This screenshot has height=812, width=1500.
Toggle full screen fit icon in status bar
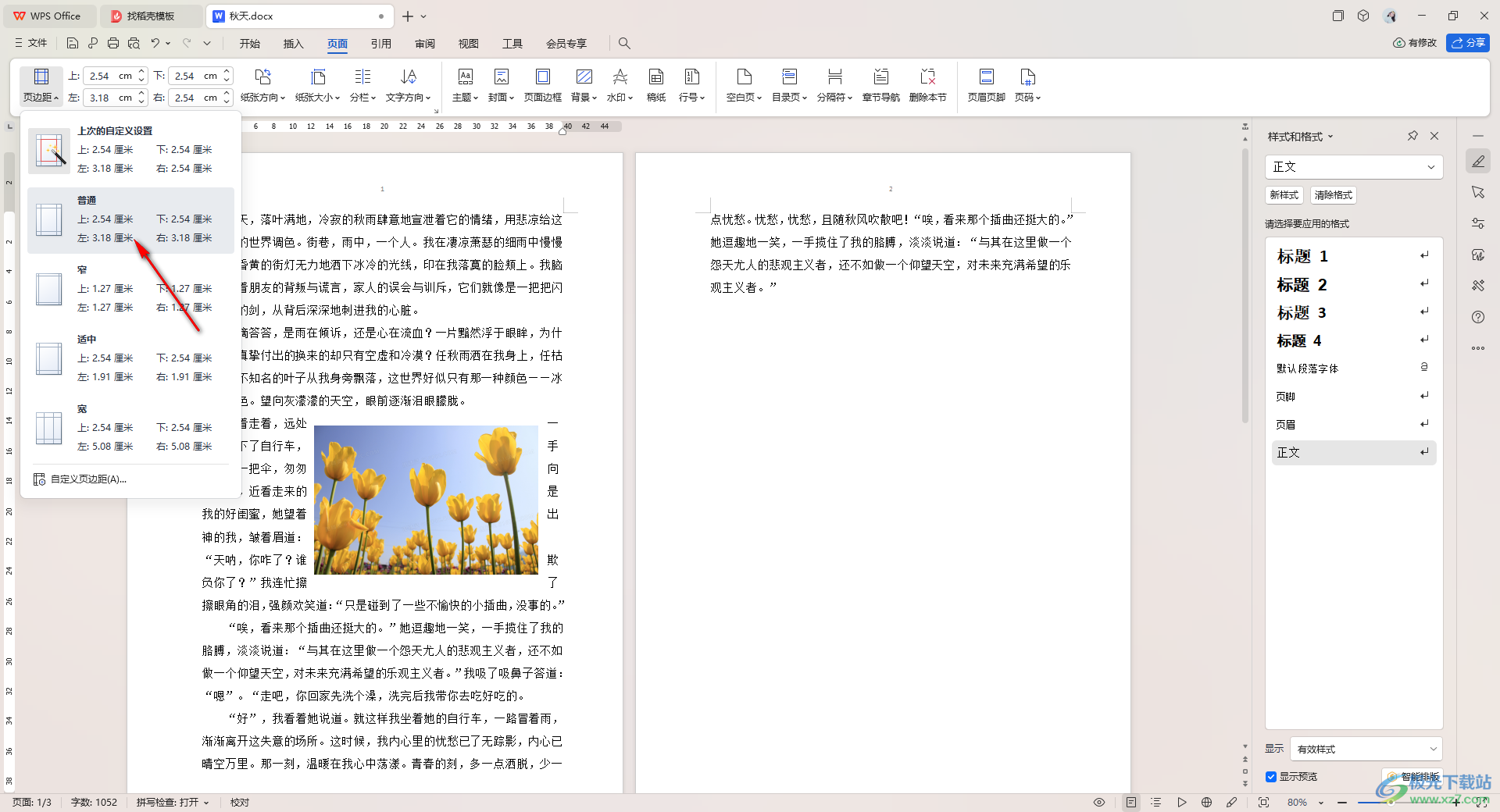pos(1263,802)
